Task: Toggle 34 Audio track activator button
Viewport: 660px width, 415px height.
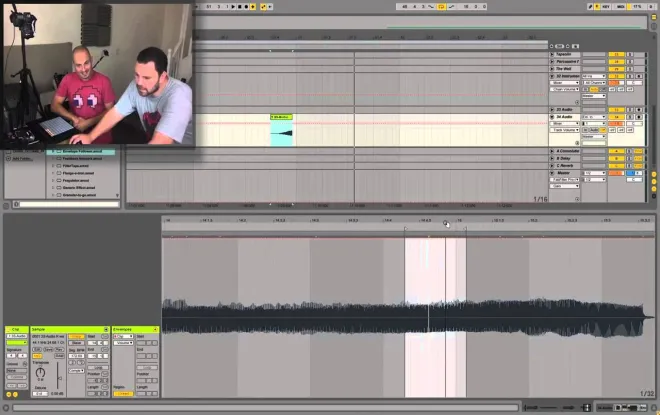Action: click(617, 117)
